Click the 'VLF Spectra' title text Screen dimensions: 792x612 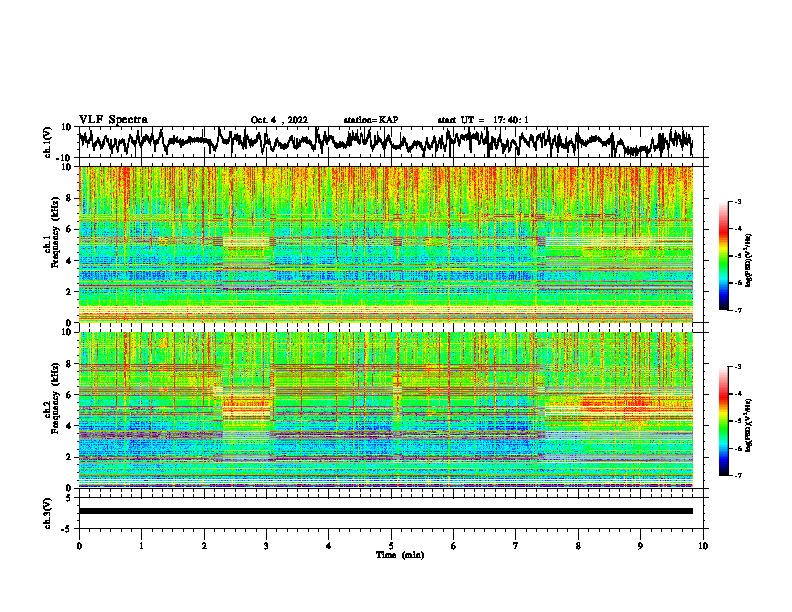[x=113, y=120]
